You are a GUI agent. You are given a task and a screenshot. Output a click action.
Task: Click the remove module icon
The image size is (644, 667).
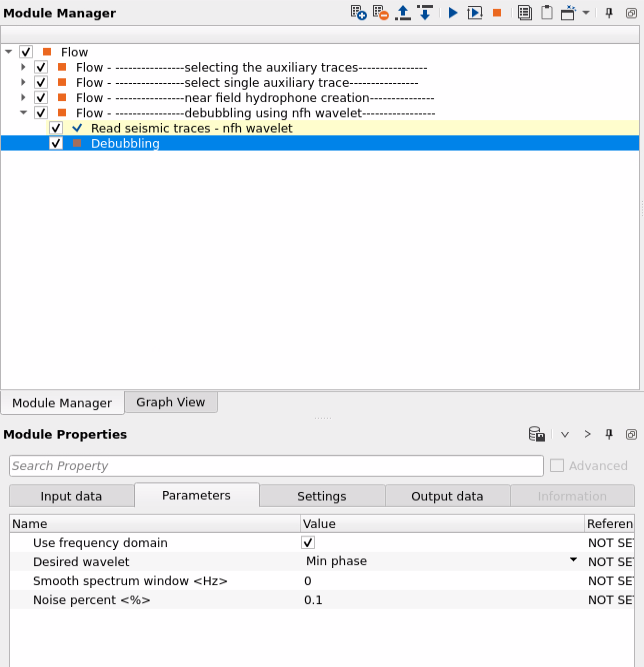[380, 13]
